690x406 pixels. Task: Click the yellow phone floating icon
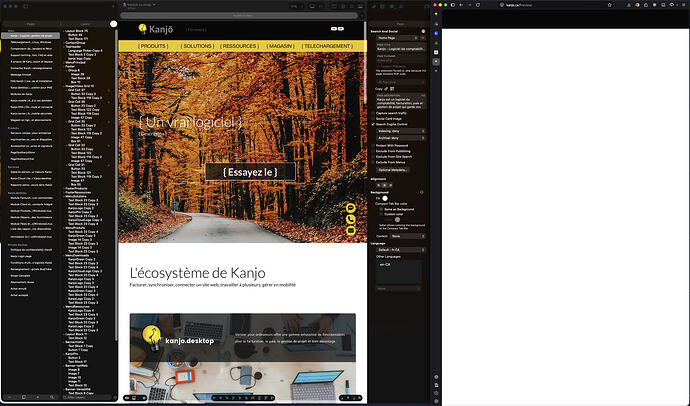pos(351,219)
